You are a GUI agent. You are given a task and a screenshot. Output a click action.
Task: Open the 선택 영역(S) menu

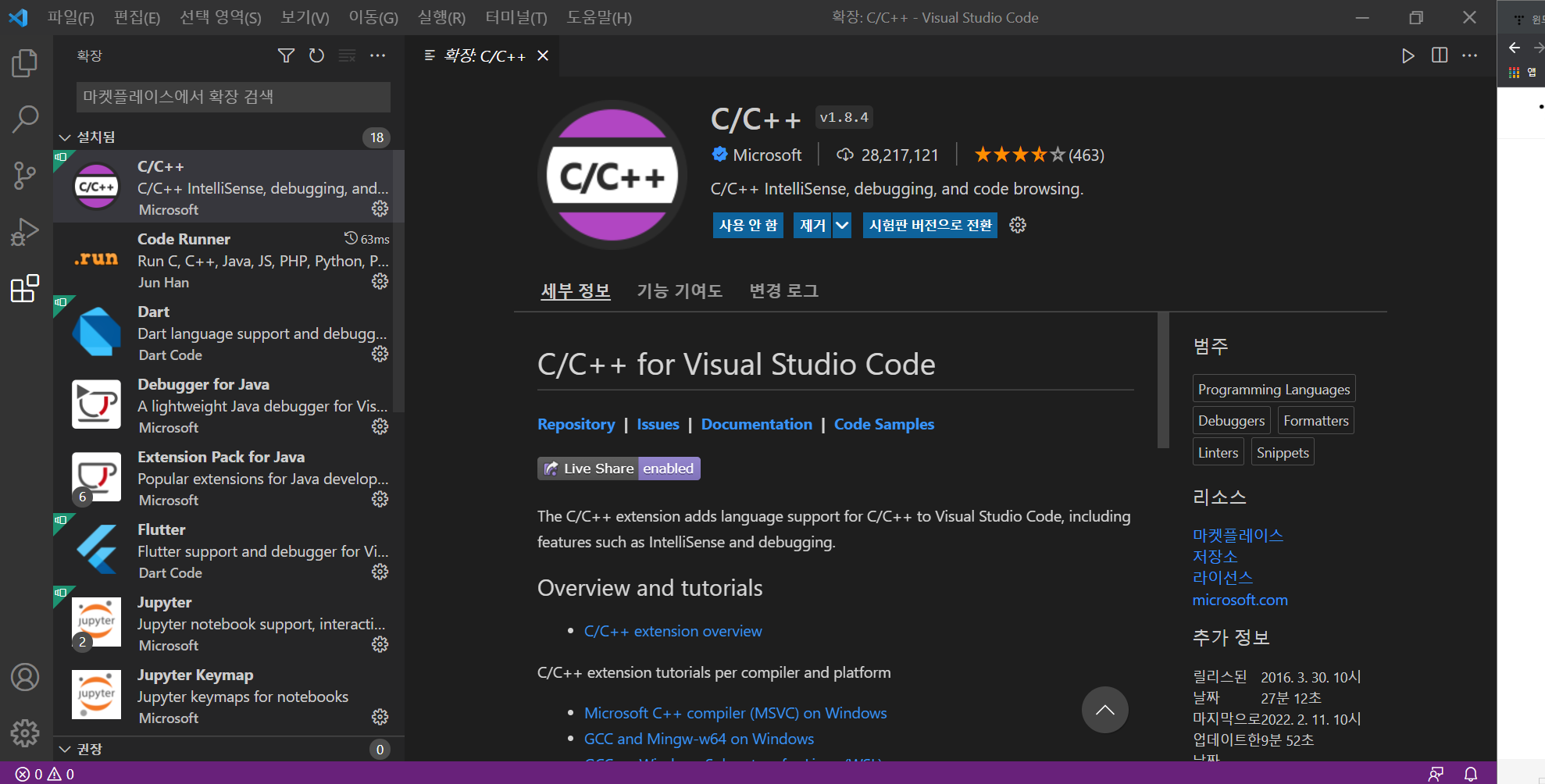(x=220, y=17)
